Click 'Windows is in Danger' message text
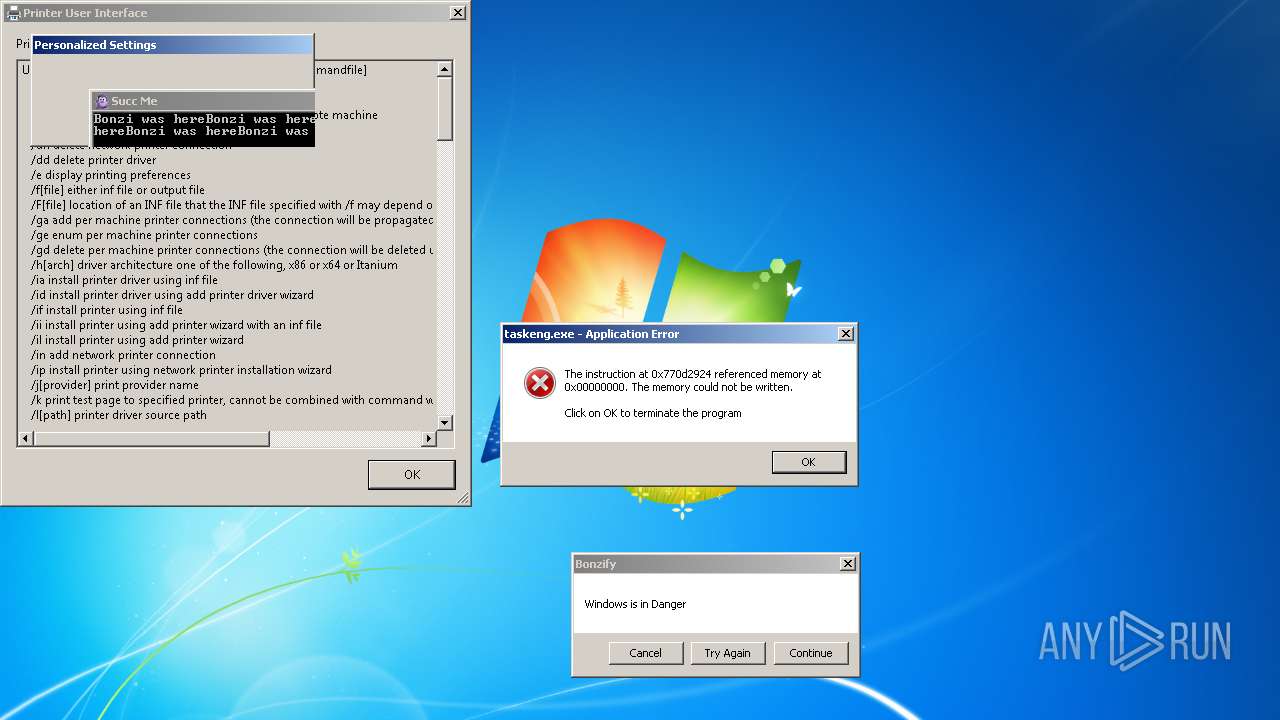The width and height of the screenshot is (1280, 720). (635, 604)
